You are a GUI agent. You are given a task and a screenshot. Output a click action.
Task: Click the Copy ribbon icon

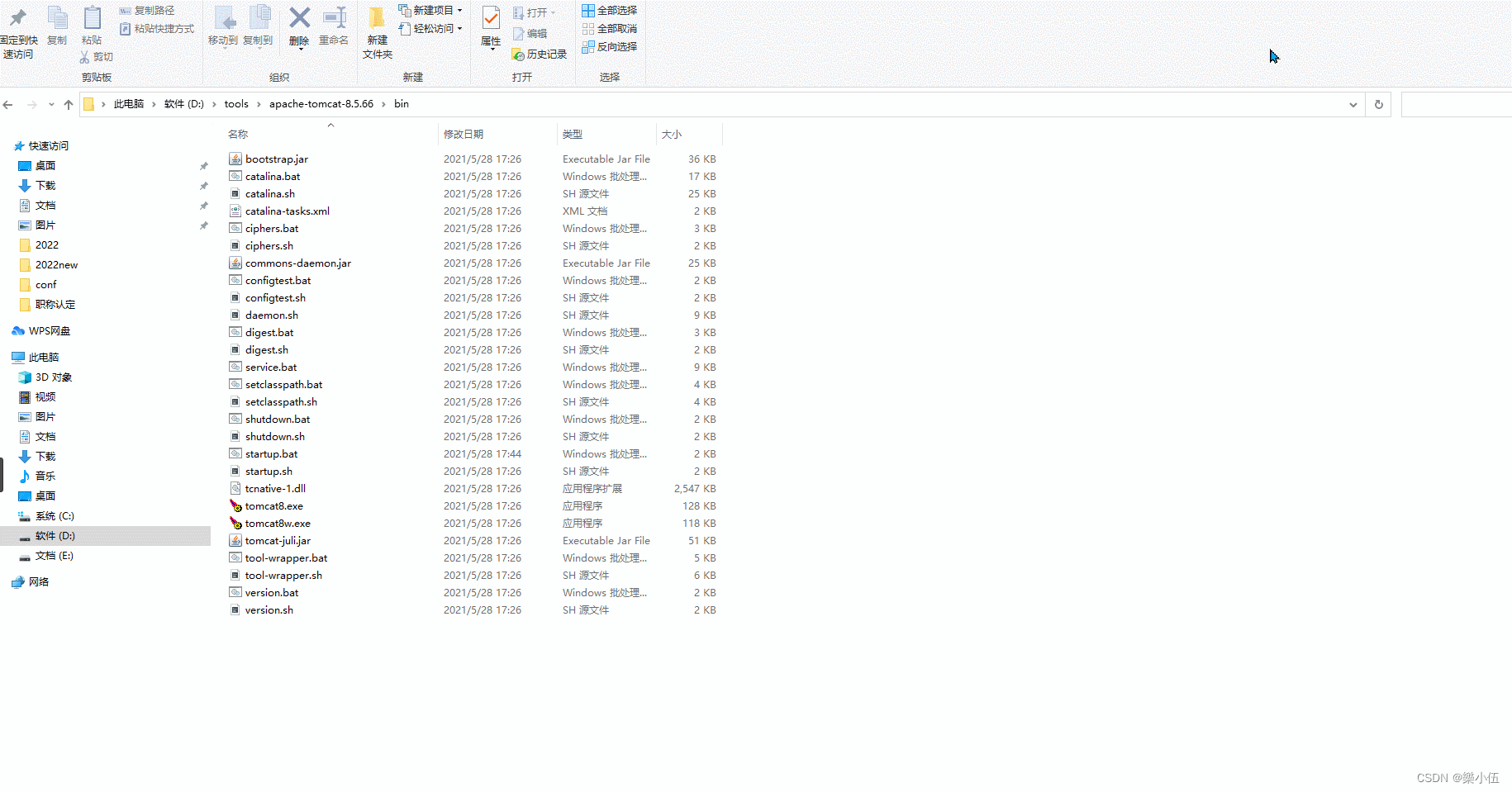pos(57,17)
